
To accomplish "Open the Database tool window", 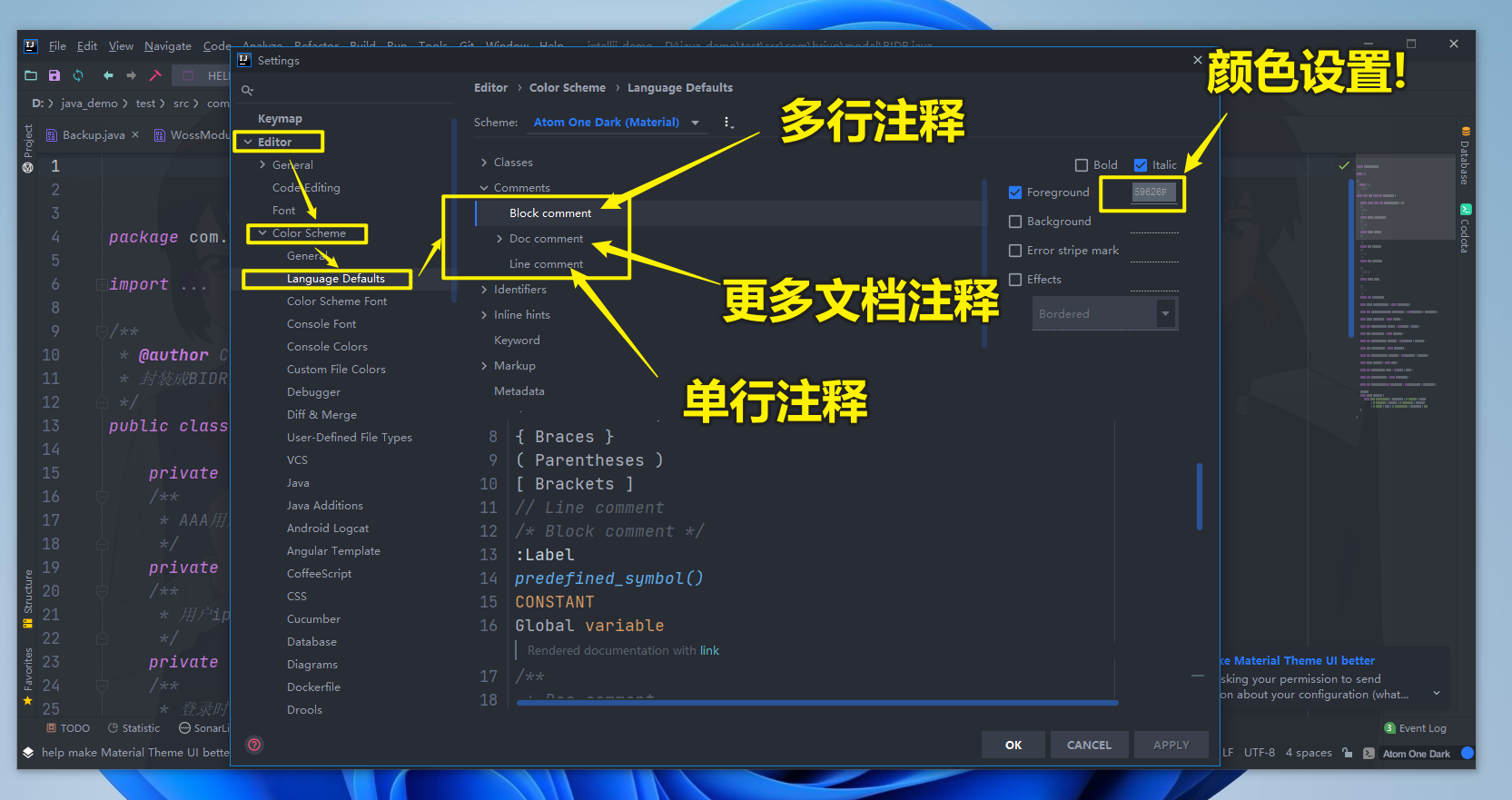I will [1465, 155].
